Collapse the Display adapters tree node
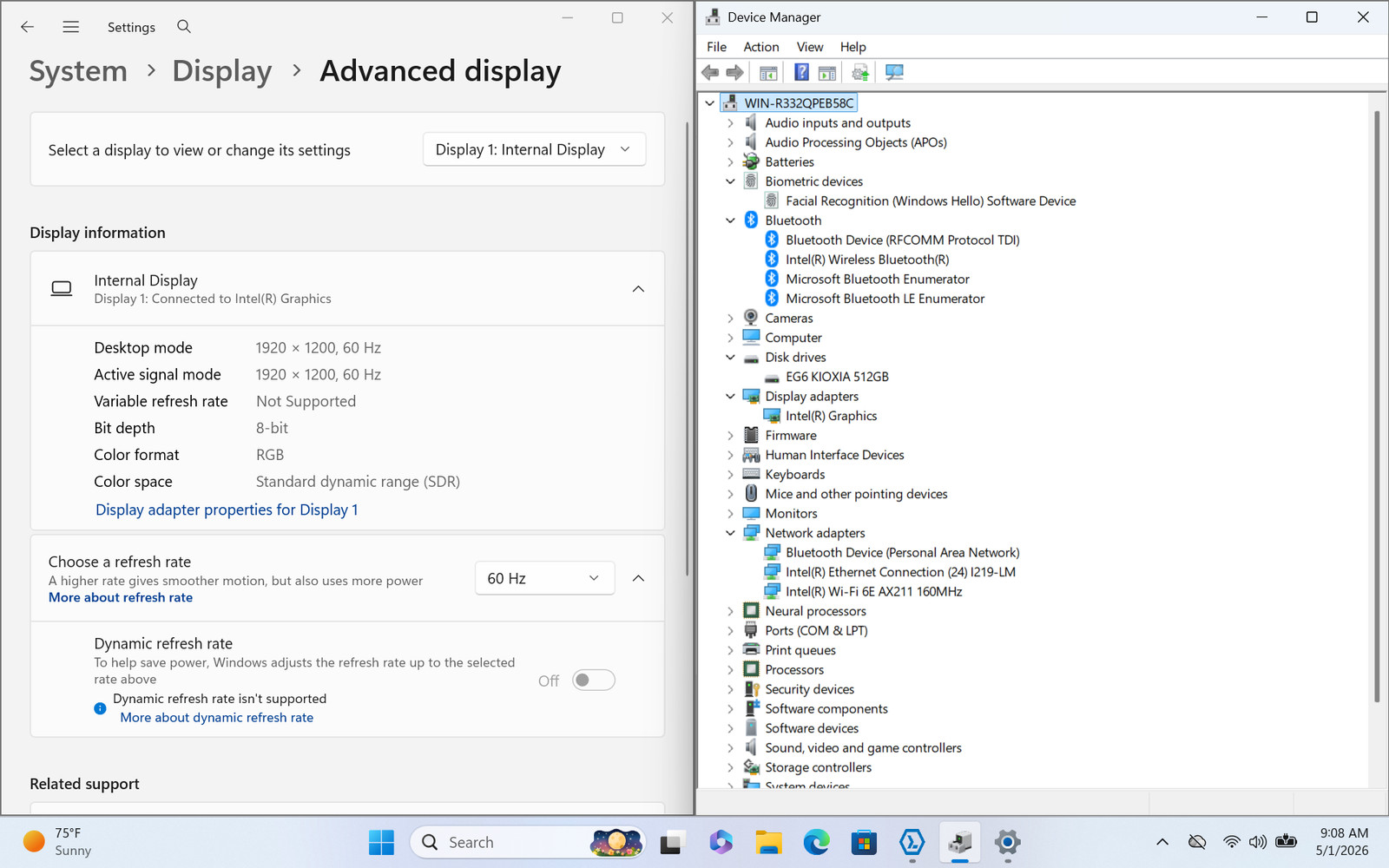The width and height of the screenshot is (1389, 868). pos(730,397)
